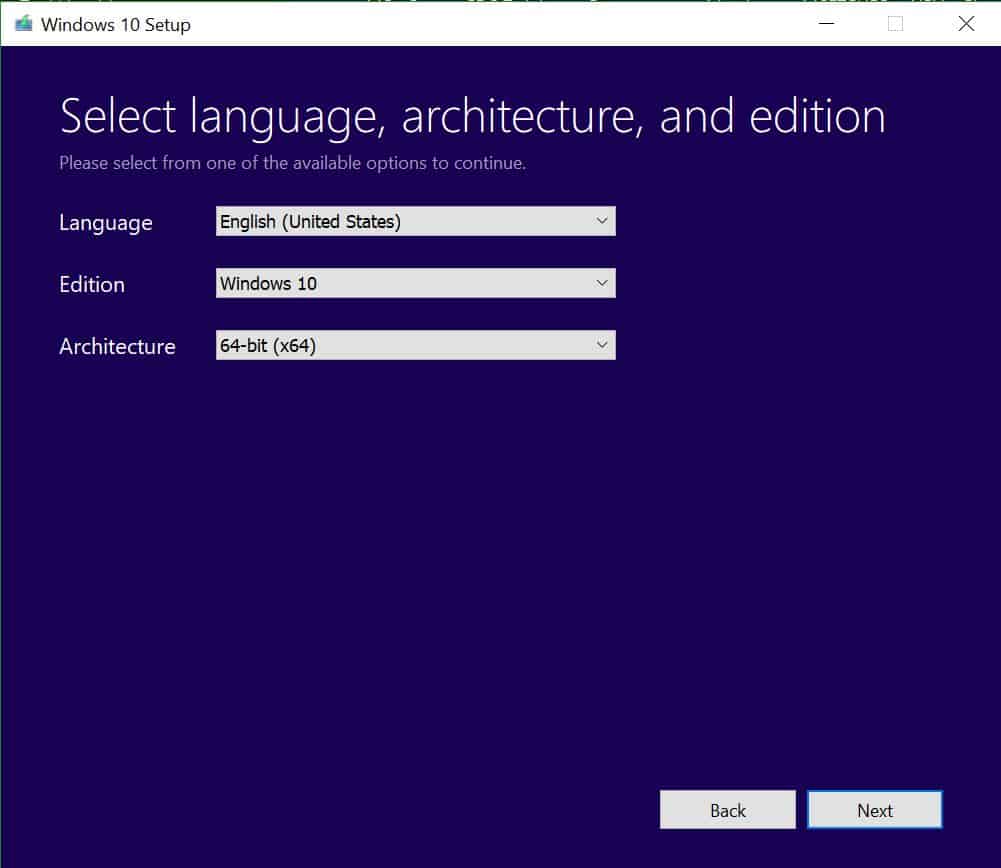Click the Language dropdown chevron arrow

tap(602, 221)
